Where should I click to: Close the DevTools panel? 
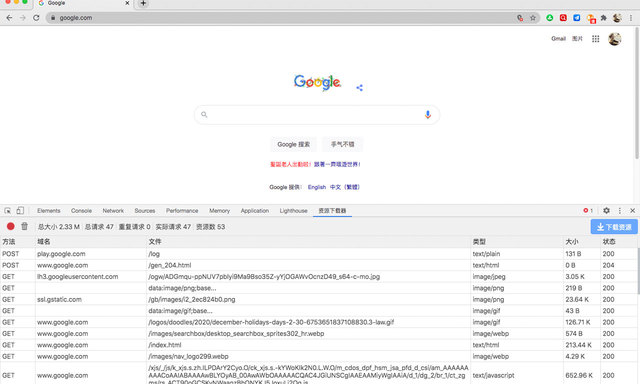(632, 211)
